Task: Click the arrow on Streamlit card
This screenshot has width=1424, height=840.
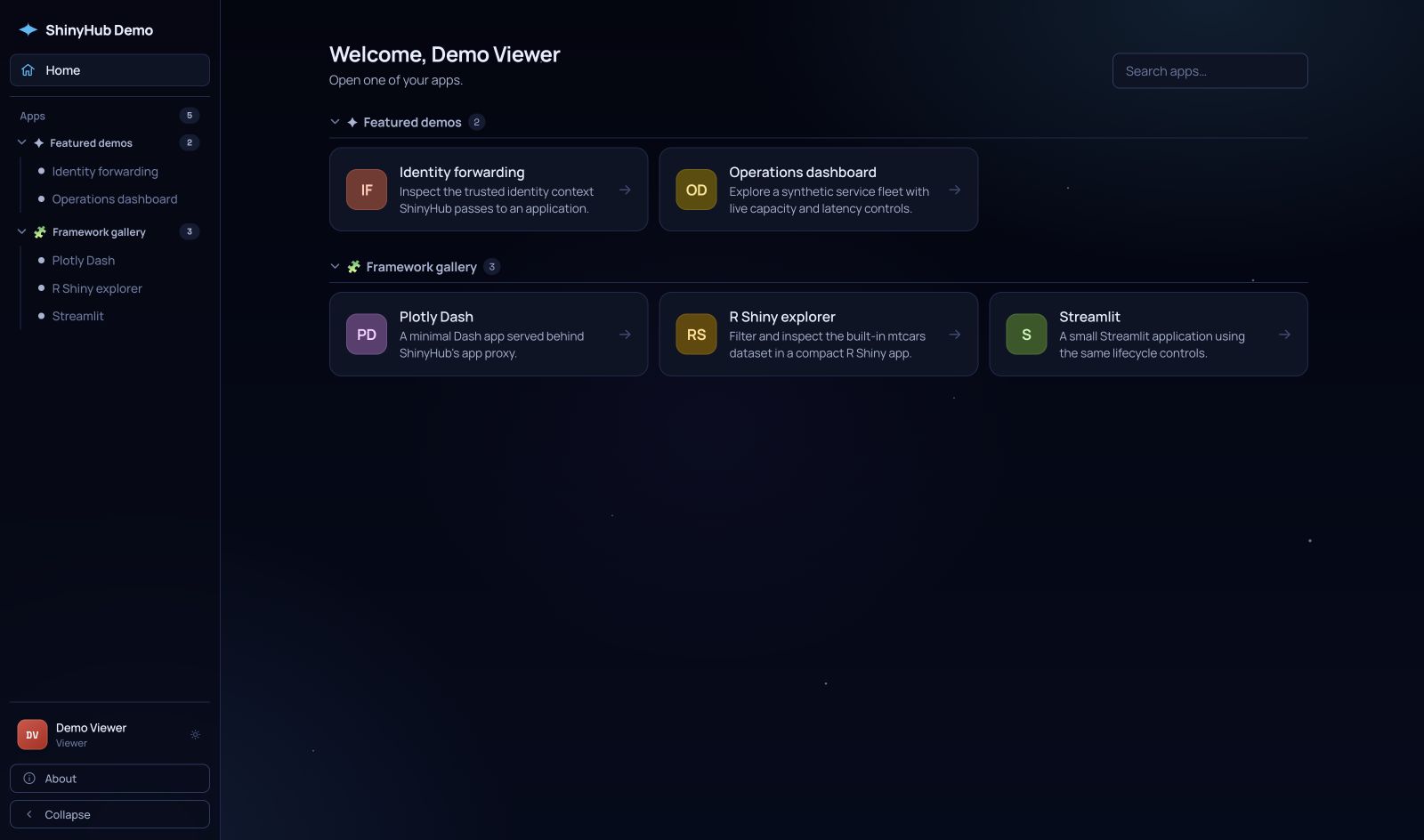Action: pos(1284,335)
